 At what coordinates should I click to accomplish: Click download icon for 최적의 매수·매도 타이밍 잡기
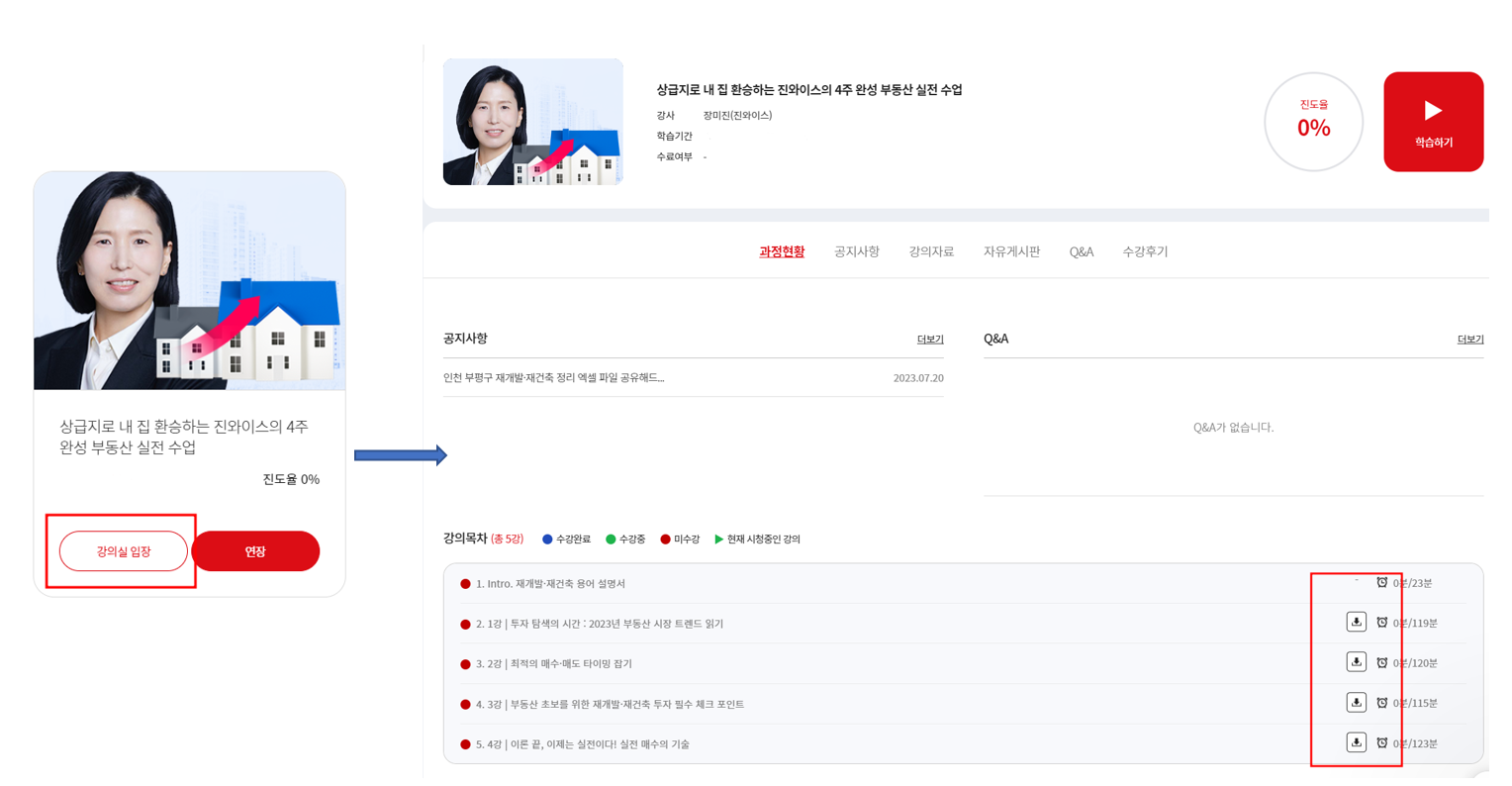point(1356,662)
